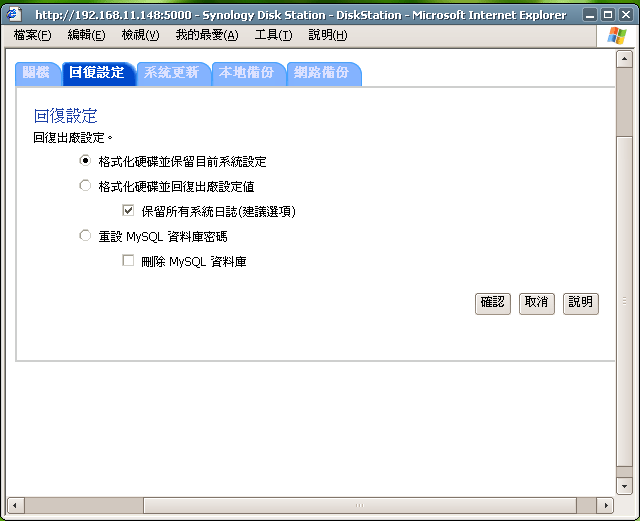Click the horizontal scrollbar left arrow
This screenshot has height=521, width=640.
coord(16,505)
